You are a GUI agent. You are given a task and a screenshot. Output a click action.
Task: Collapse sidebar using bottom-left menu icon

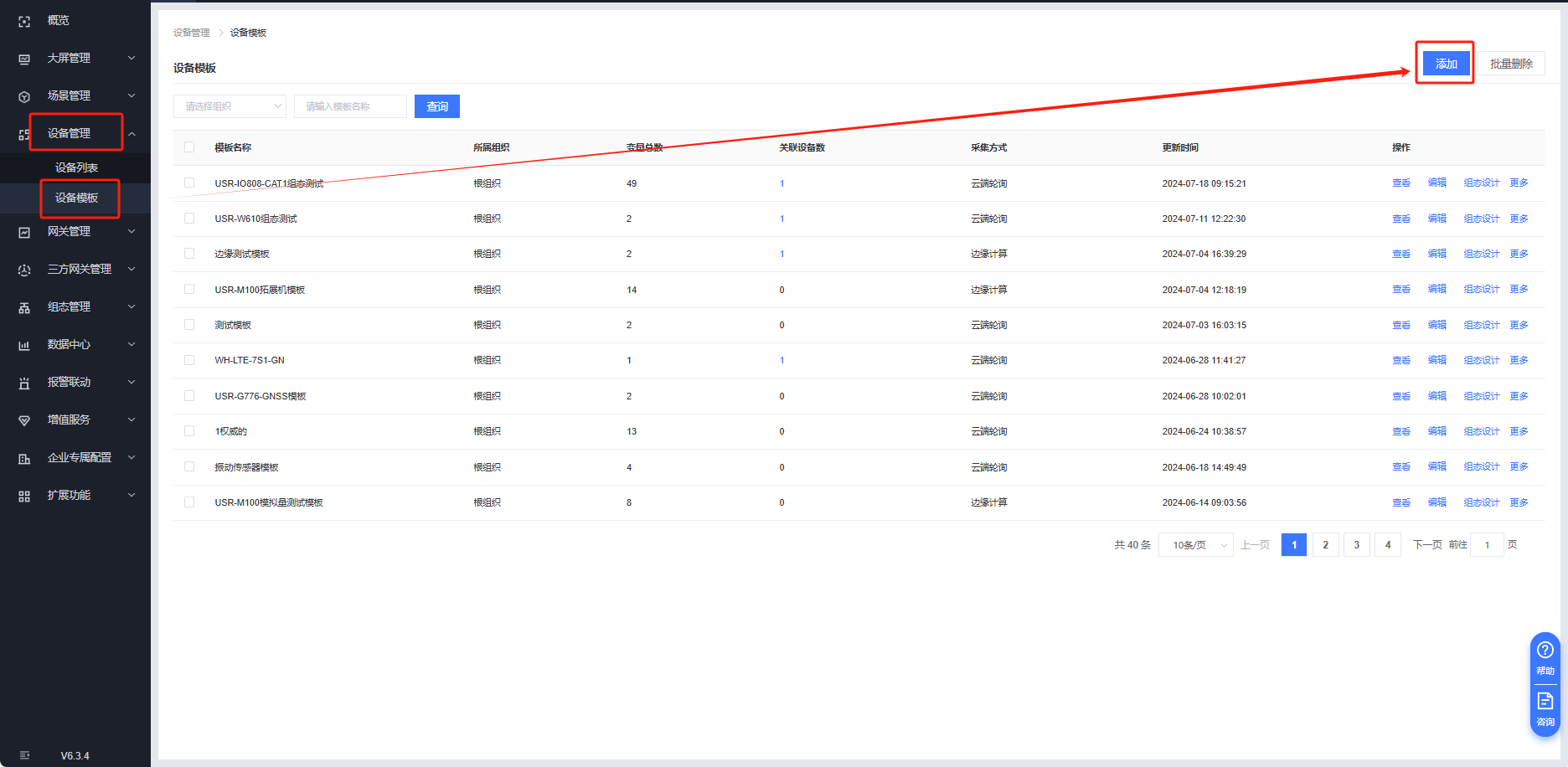[24, 755]
